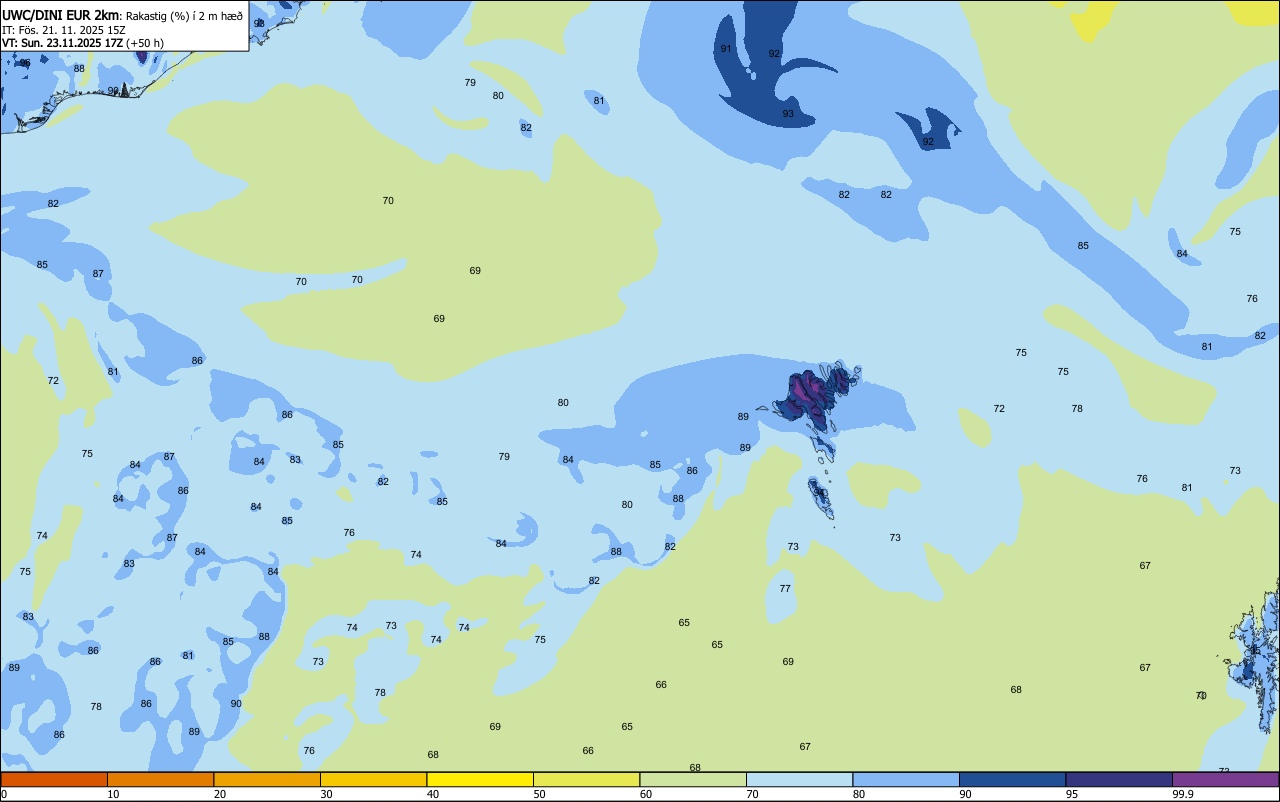Select the 20–30 amber legend swatch
This screenshot has height=802, width=1280.
click(x=267, y=779)
